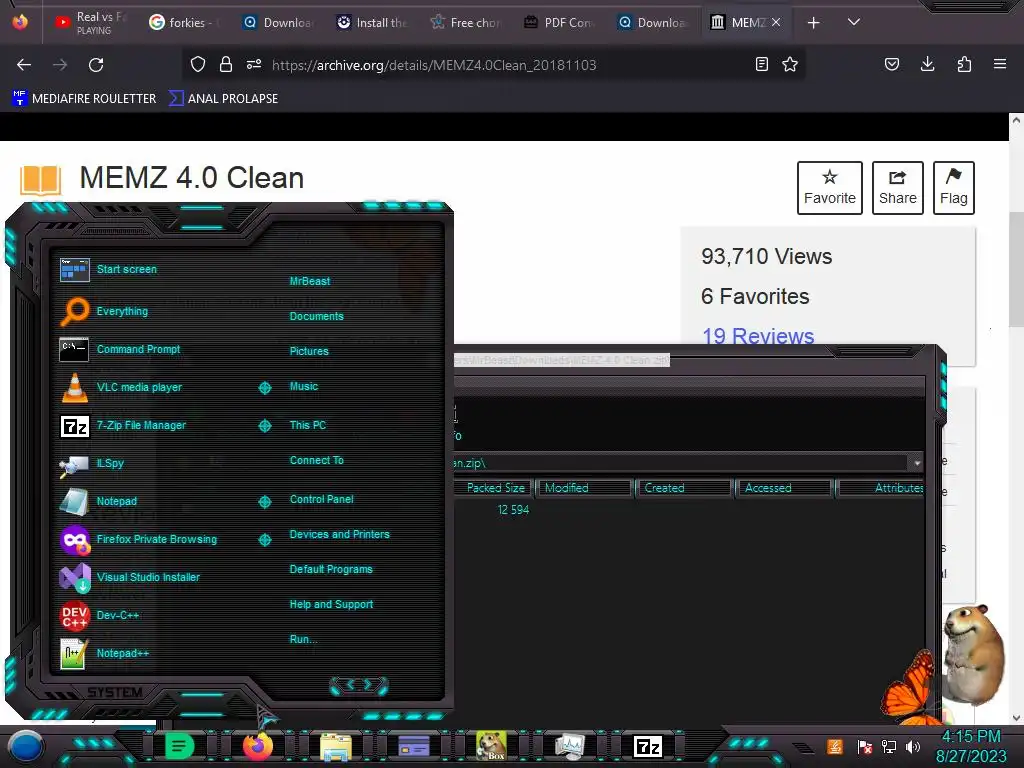Launch Everything search from start menu
The height and width of the screenshot is (768, 1024).
click(x=103, y=311)
